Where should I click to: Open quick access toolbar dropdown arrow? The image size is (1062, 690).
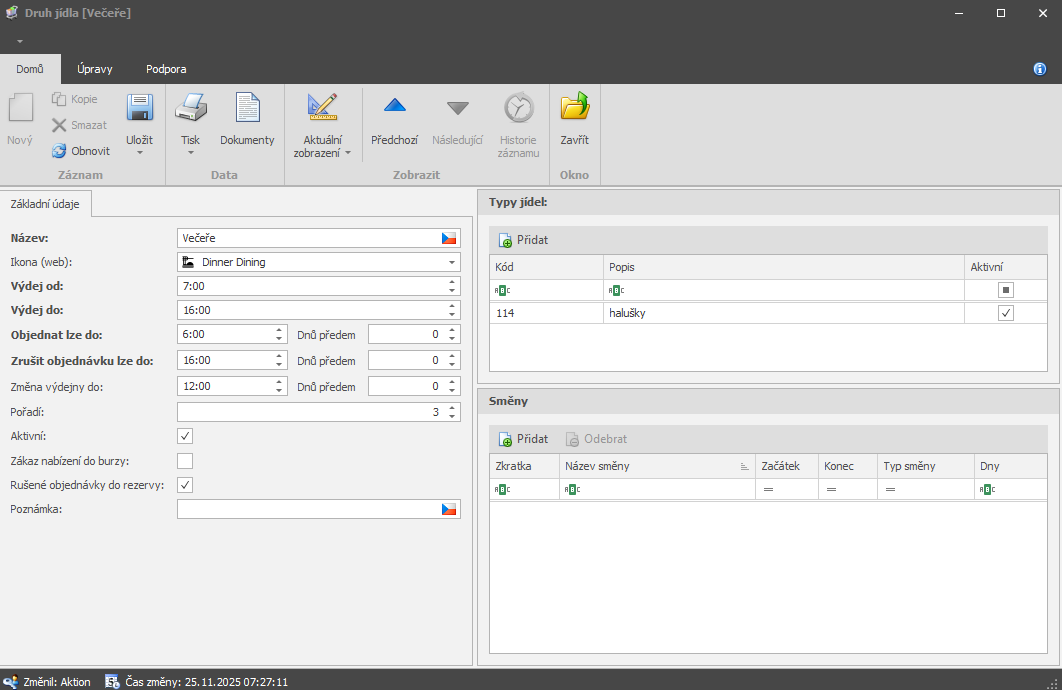point(19,41)
